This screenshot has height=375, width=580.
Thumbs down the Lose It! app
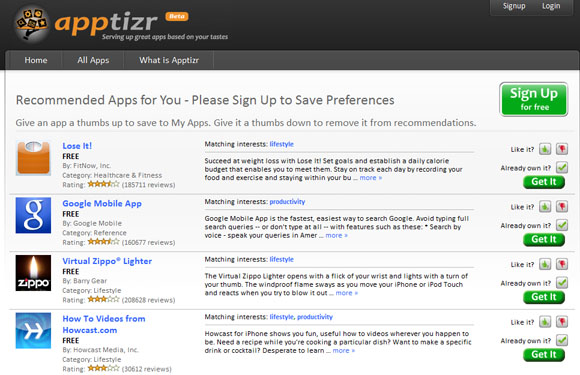click(562, 149)
